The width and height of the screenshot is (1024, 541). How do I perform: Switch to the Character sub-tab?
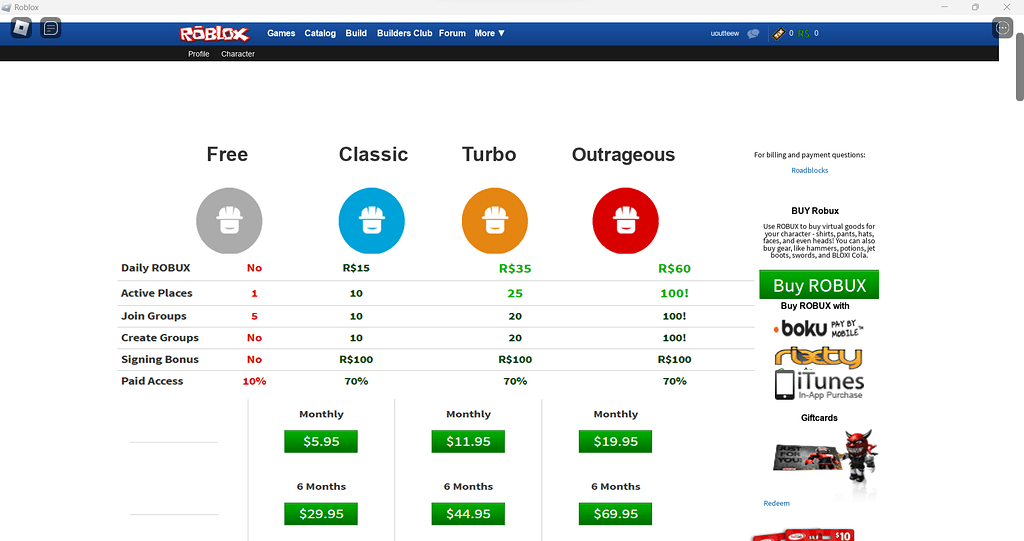tap(238, 54)
